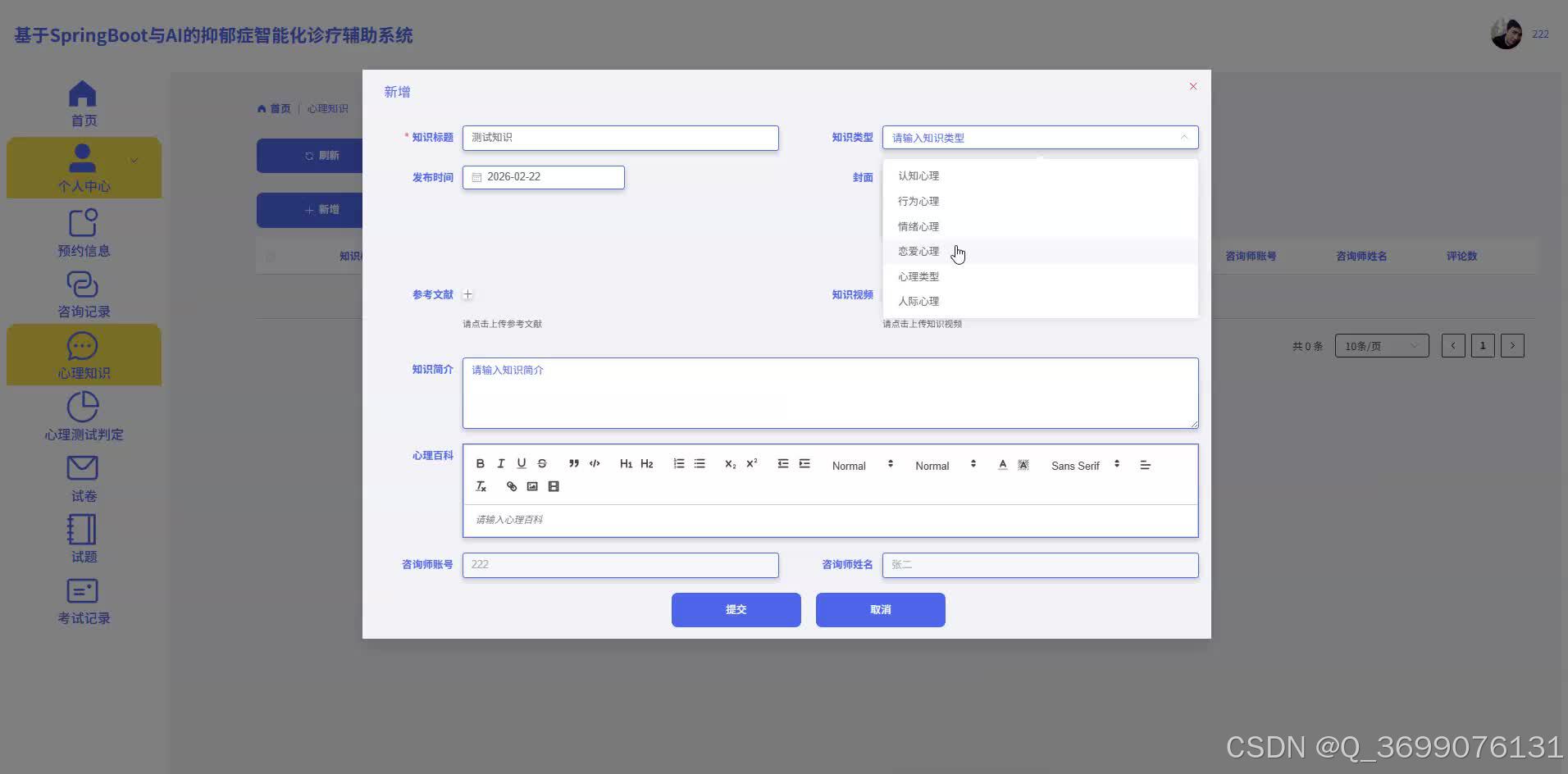Apply subscript formatting
Image resolution: width=1568 pixels, height=774 pixels.
click(731, 464)
